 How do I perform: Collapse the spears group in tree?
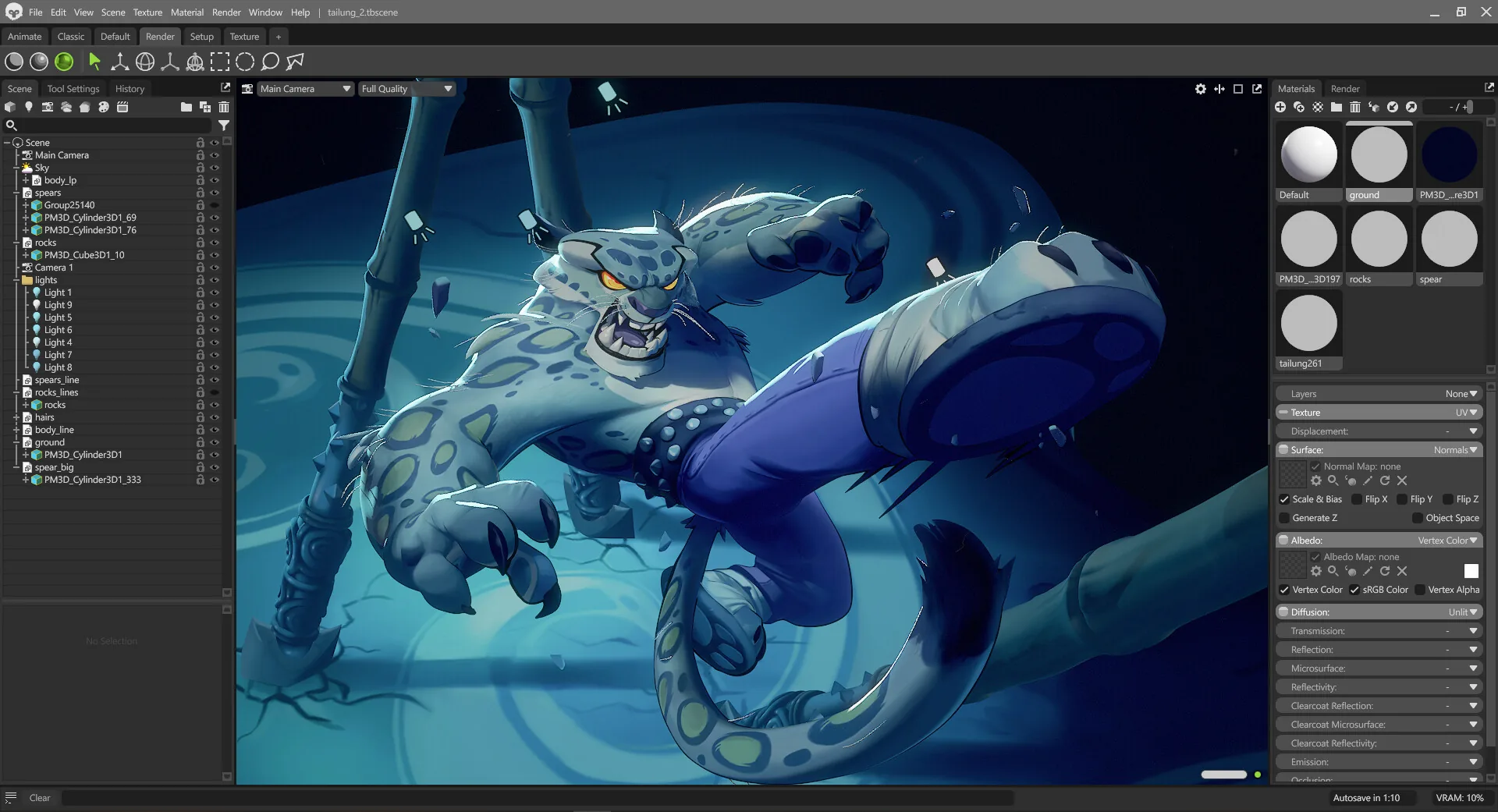point(16,193)
